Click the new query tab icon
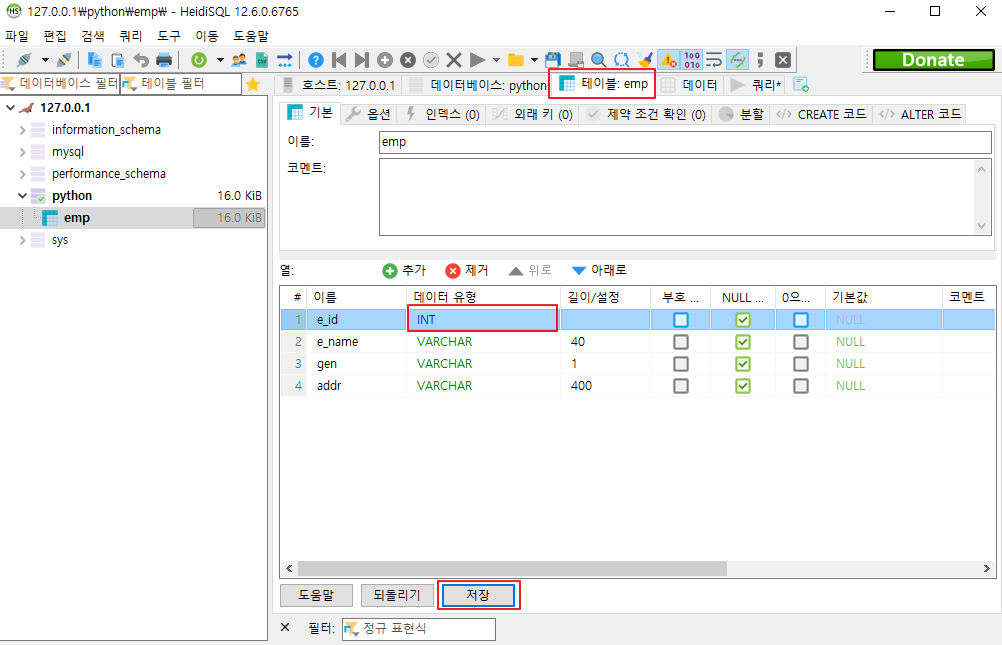 click(x=801, y=84)
